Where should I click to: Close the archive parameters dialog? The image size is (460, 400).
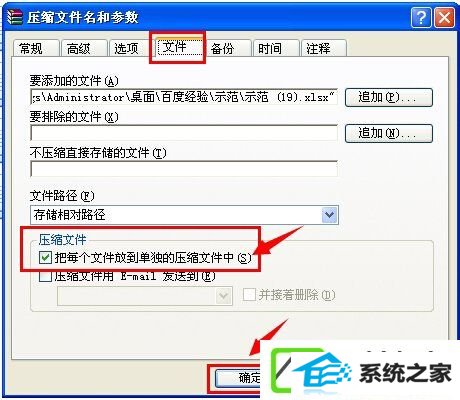click(x=445, y=17)
